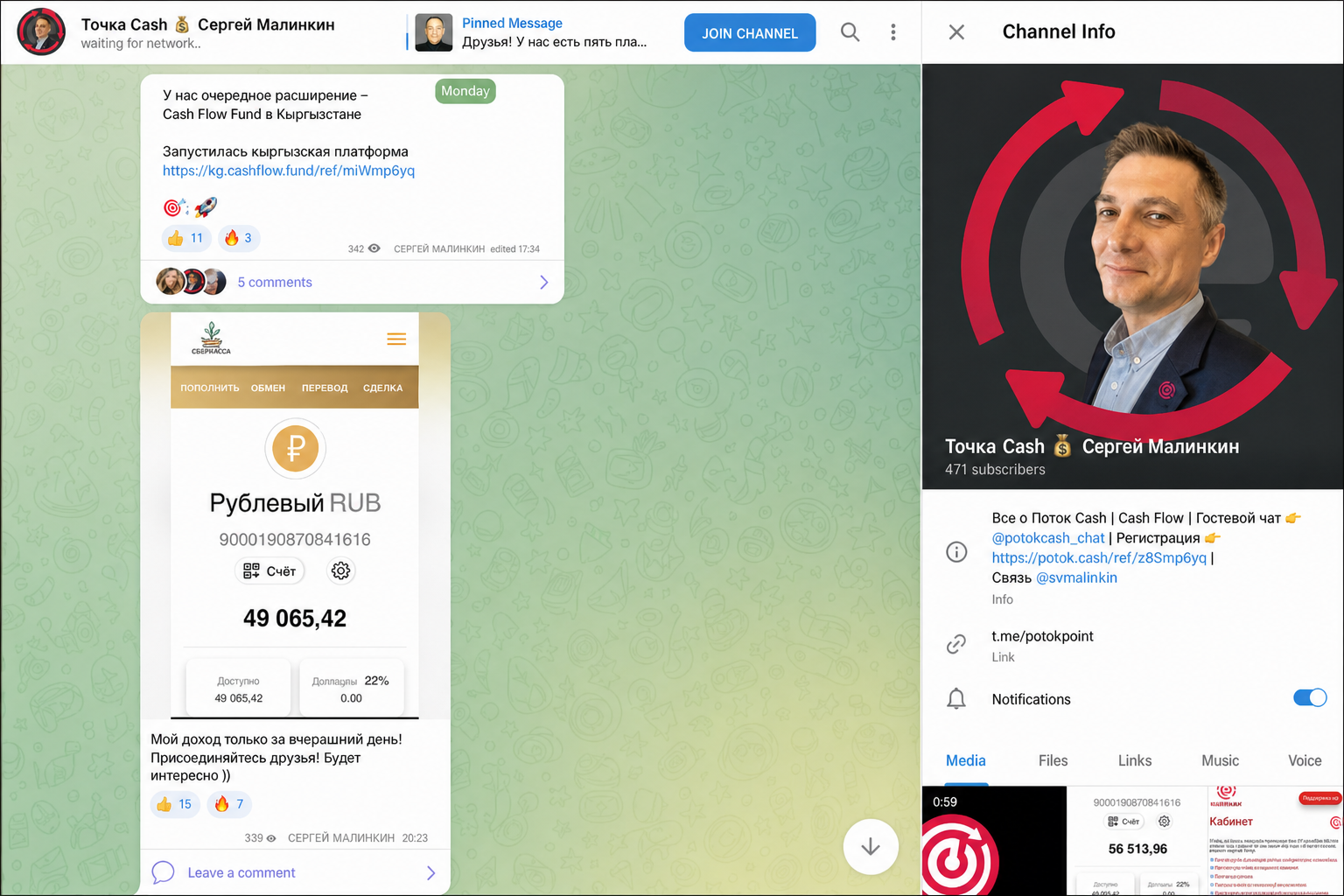Open the 0:59 video thumbnail

click(x=994, y=841)
